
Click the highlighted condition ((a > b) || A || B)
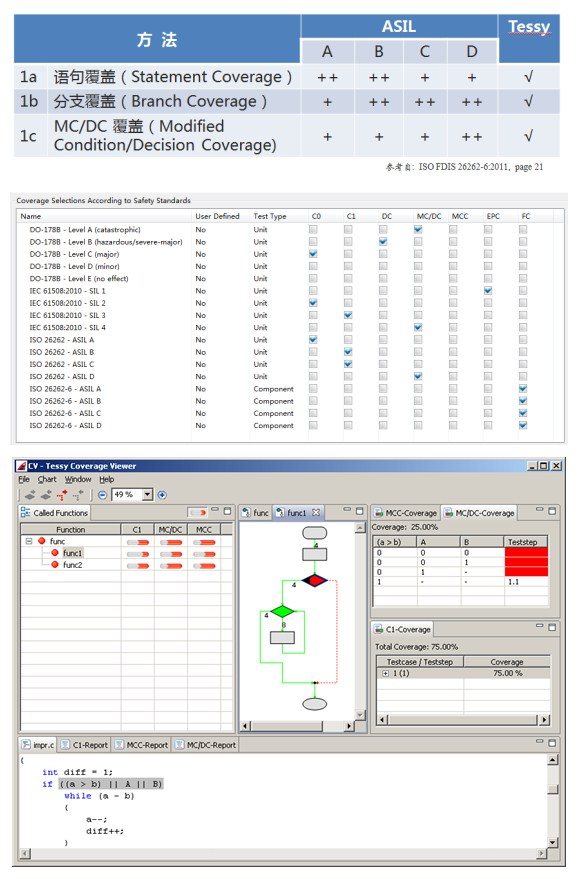pyautogui.click(x=111, y=784)
